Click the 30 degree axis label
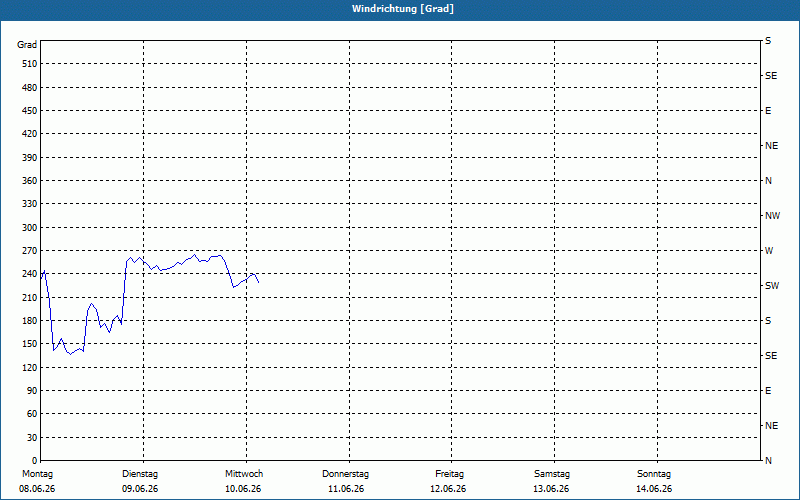This screenshot has height=500, width=800. (32, 437)
